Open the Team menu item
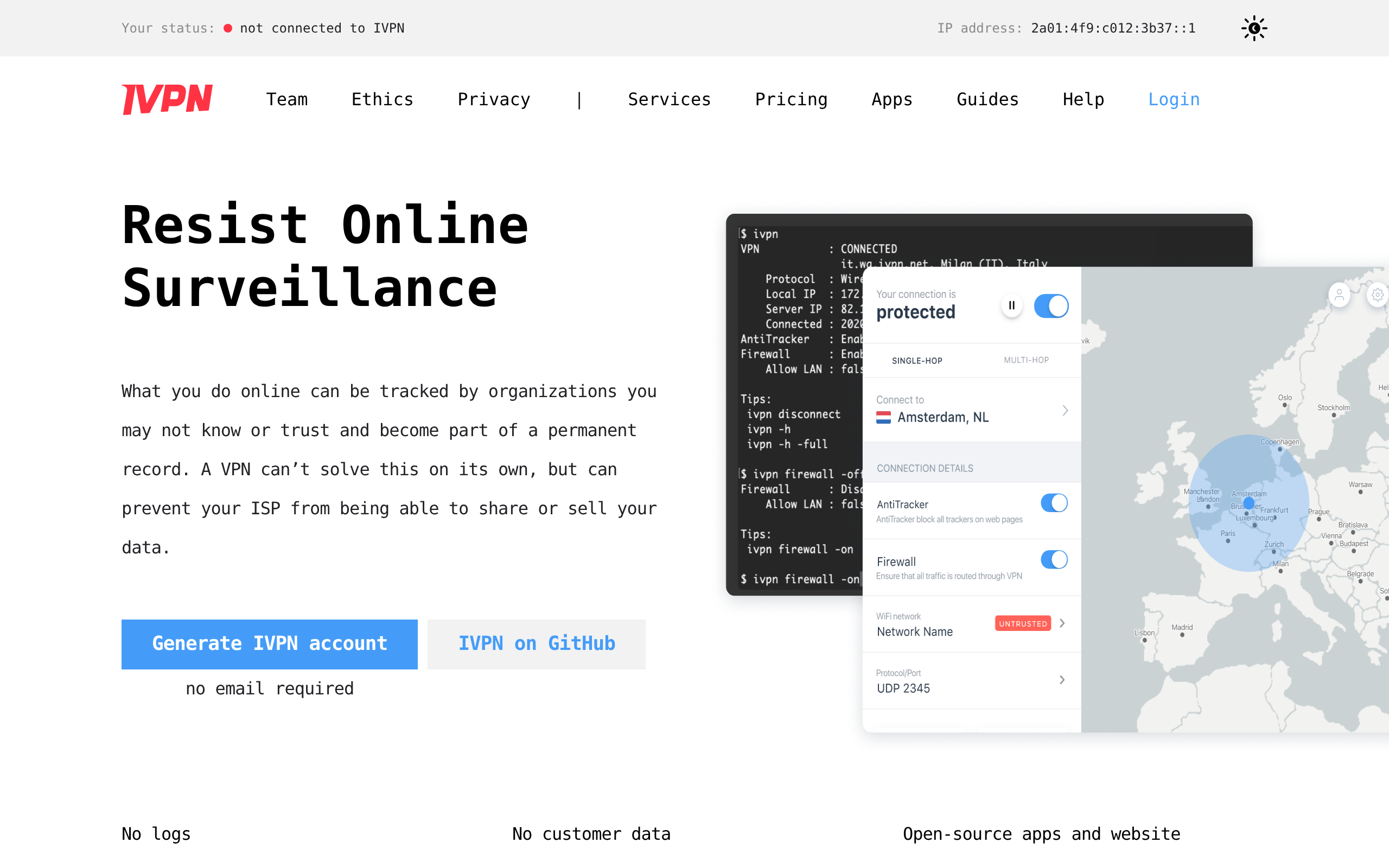 (x=287, y=99)
